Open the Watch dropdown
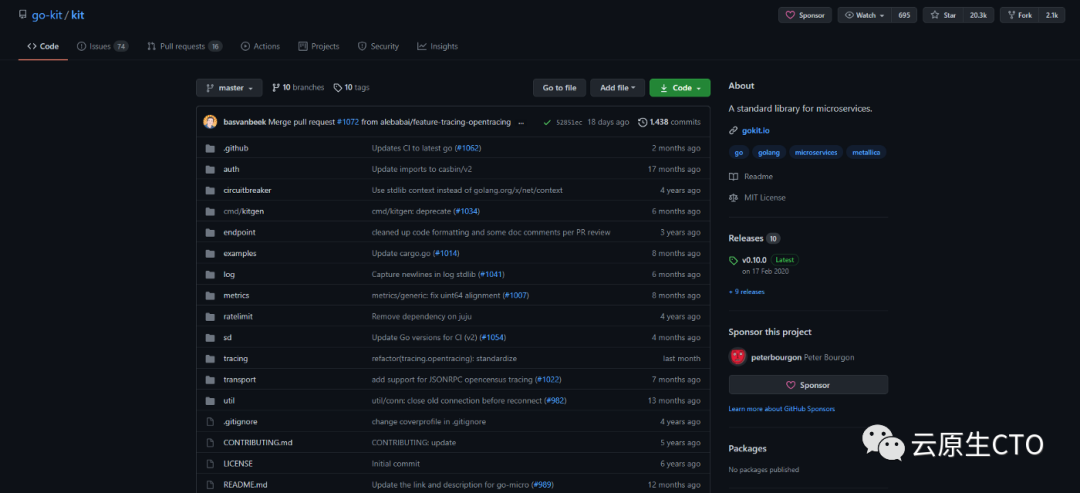 864,15
